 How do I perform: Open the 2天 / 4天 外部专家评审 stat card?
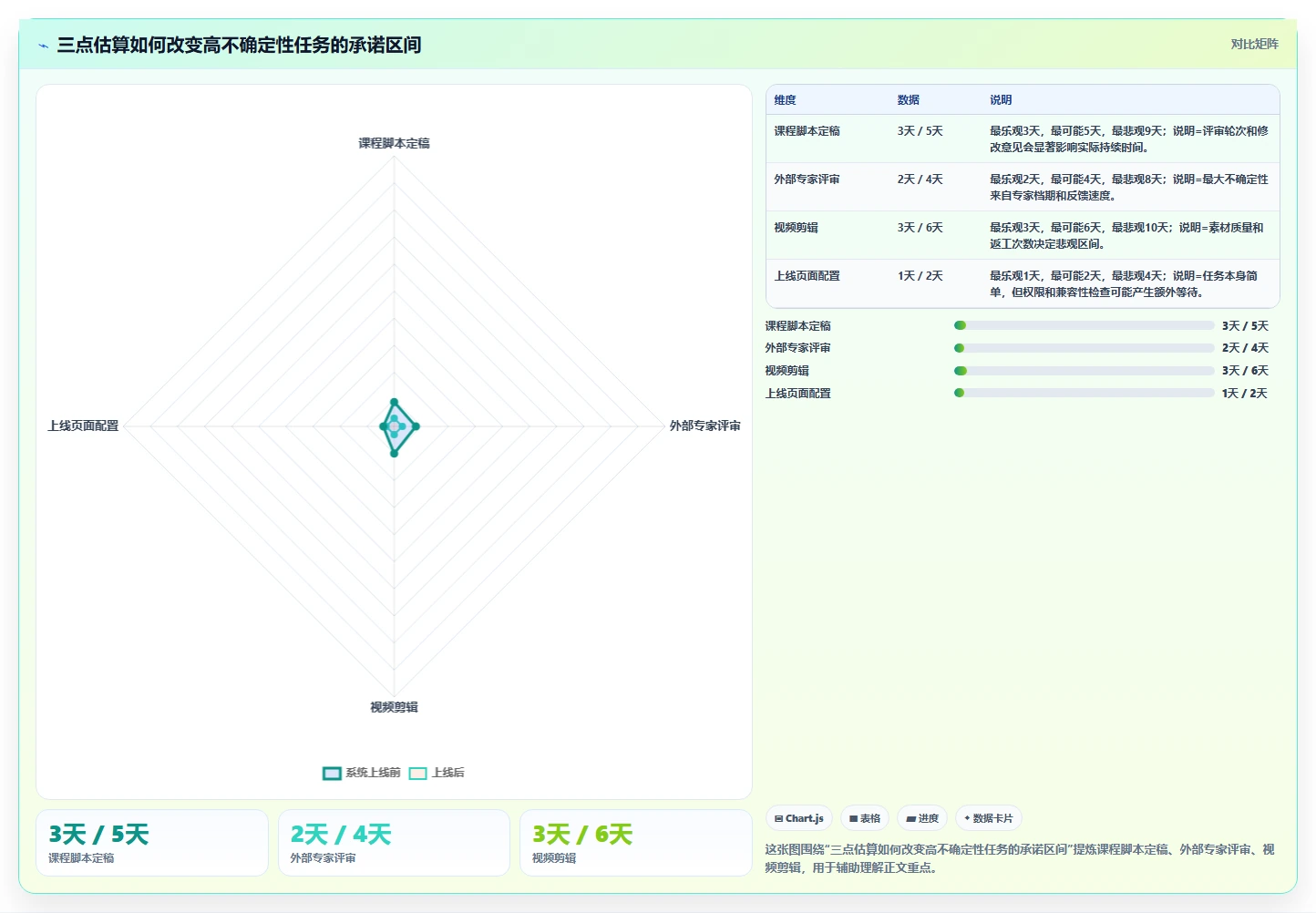point(394,843)
